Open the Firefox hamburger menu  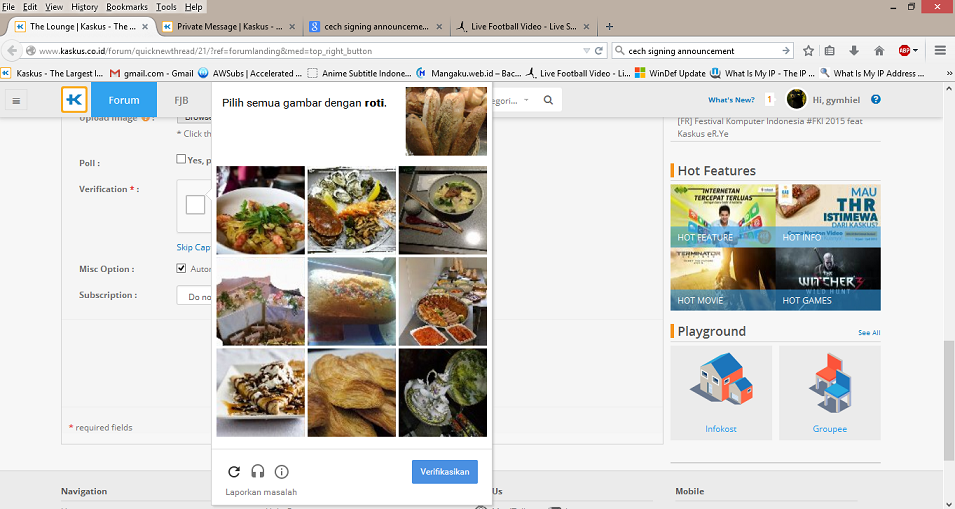(x=940, y=51)
